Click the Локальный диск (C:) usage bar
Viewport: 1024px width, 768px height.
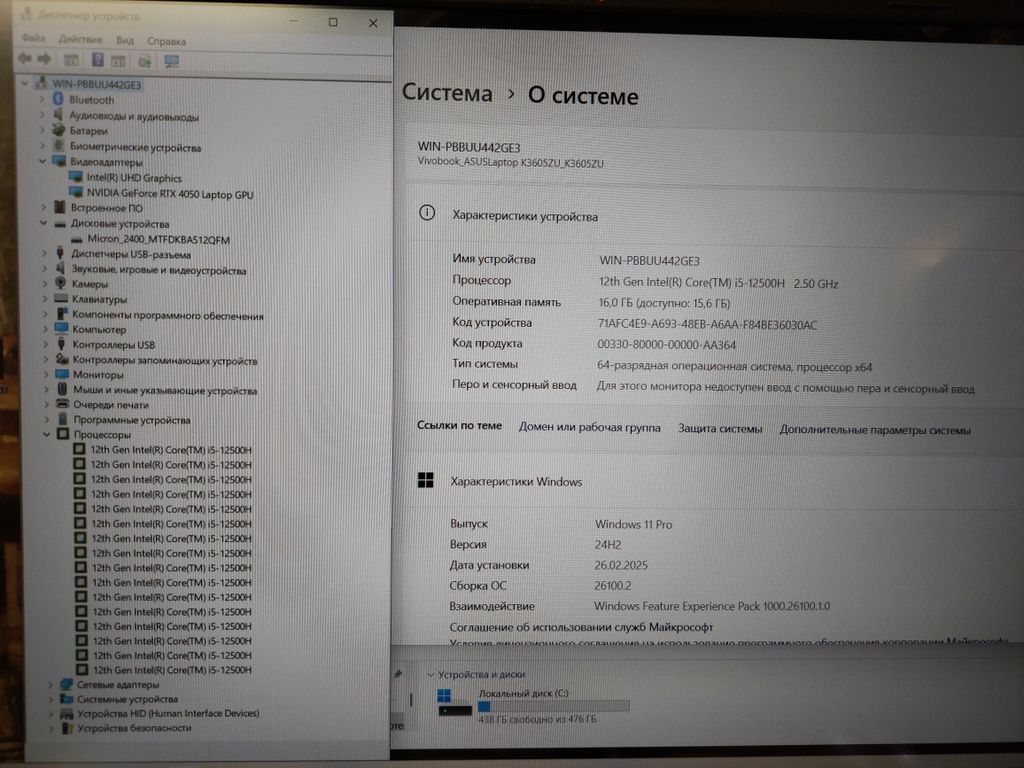pos(553,706)
